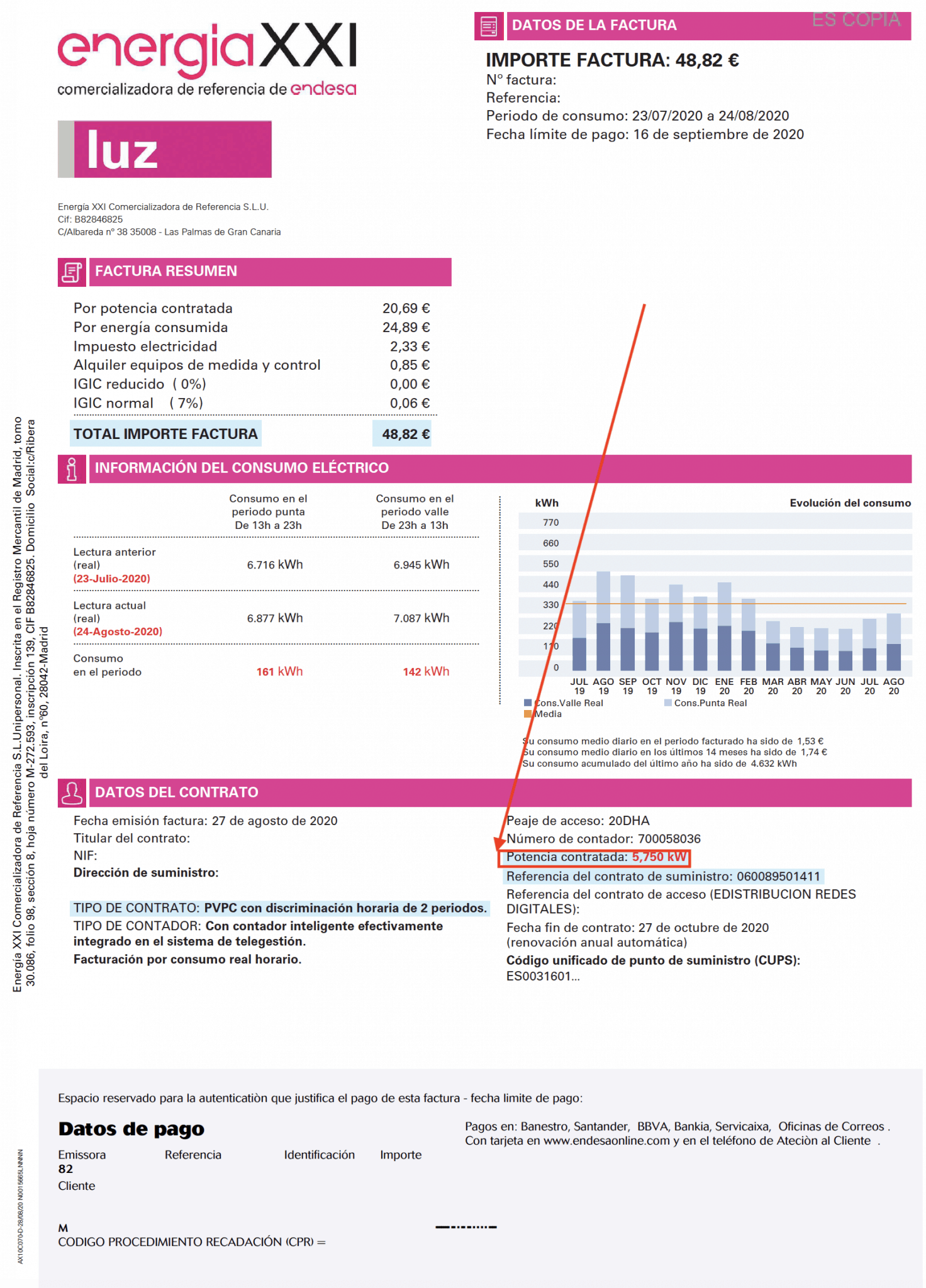
Task: Click the 6.945 kWh previous valle reading
Action: click(x=421, y=565)
